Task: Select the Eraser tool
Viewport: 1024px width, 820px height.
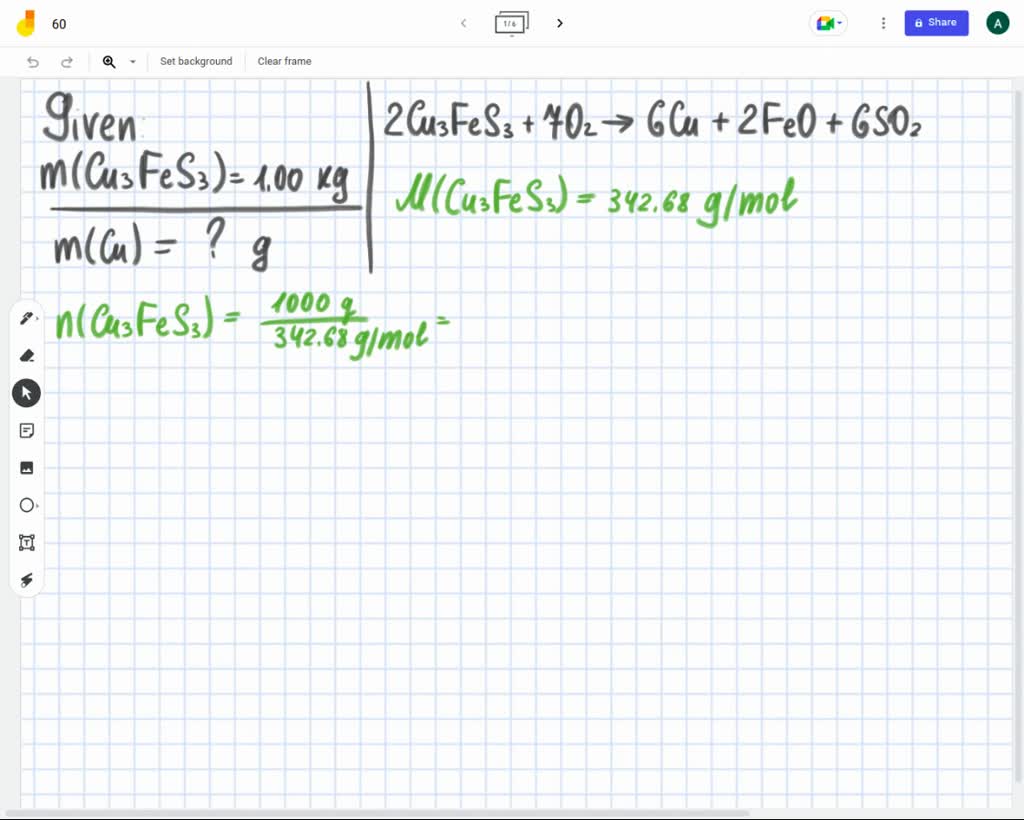Action: point(27,355)
